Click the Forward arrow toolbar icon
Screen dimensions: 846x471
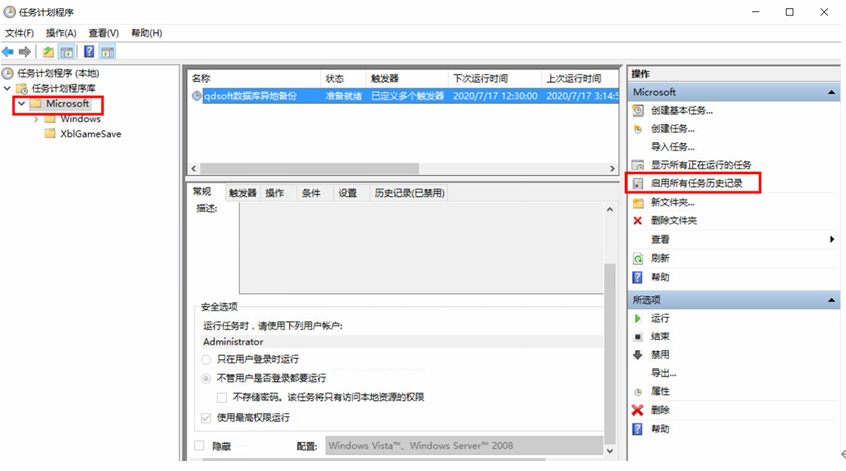pos(25,52)
